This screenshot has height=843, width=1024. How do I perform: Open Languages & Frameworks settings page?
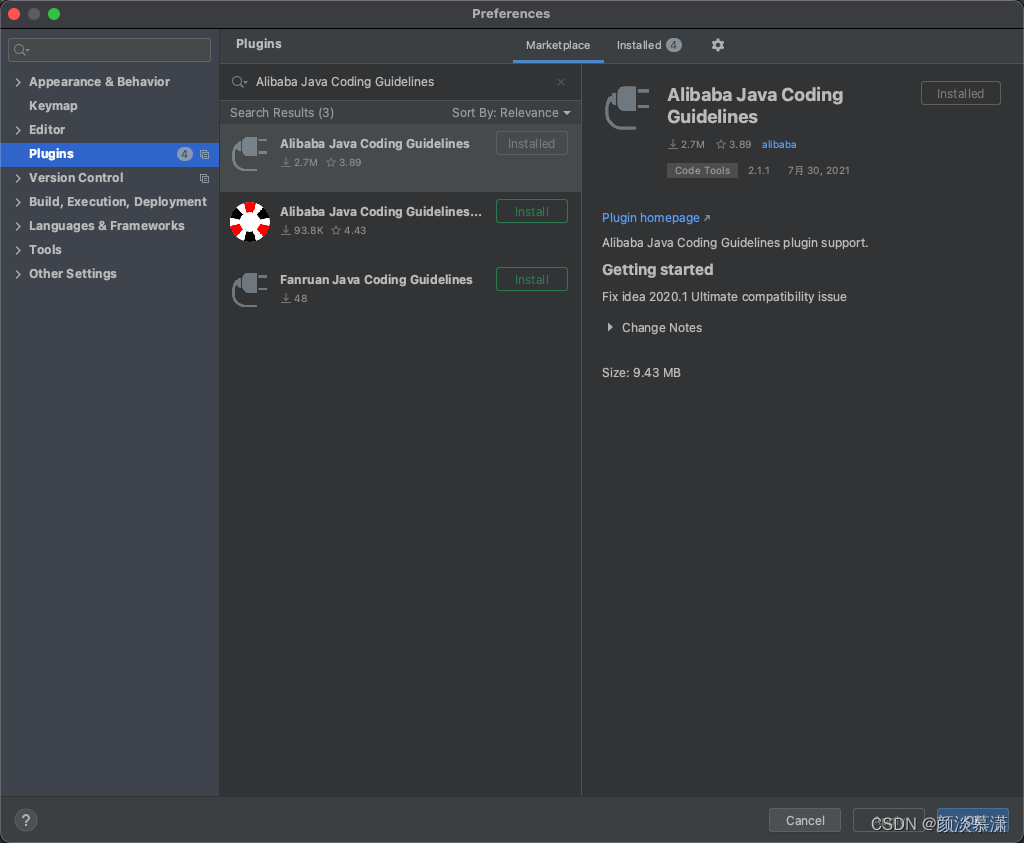(x=106, y=225)
